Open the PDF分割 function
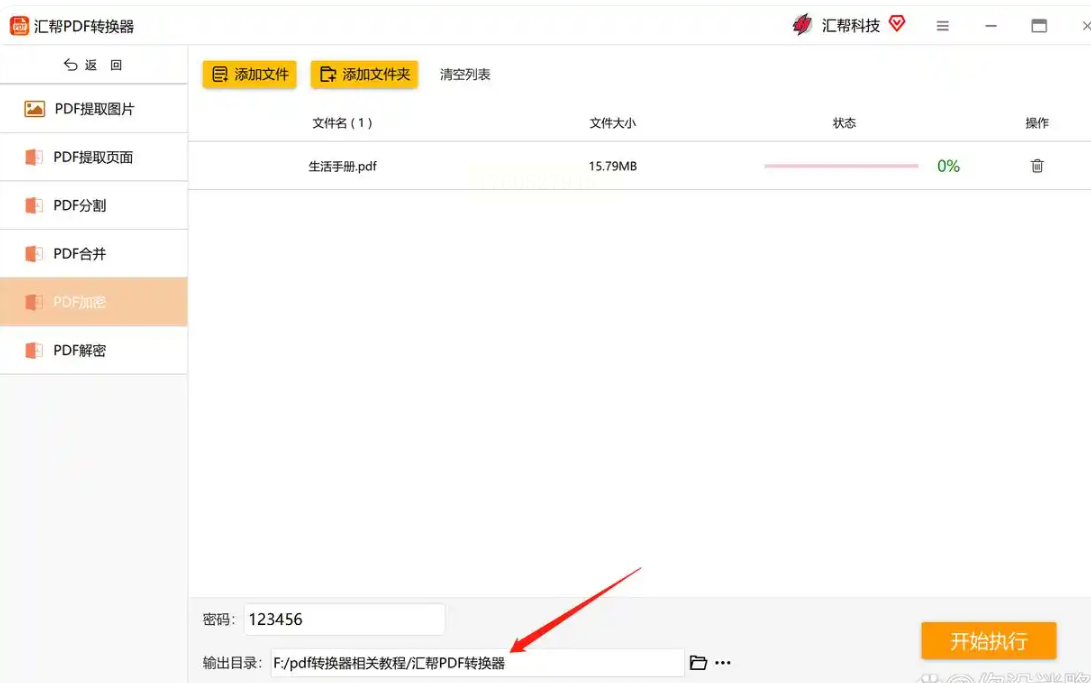This screenshot has width=1091, height=683. pos(94,205)
